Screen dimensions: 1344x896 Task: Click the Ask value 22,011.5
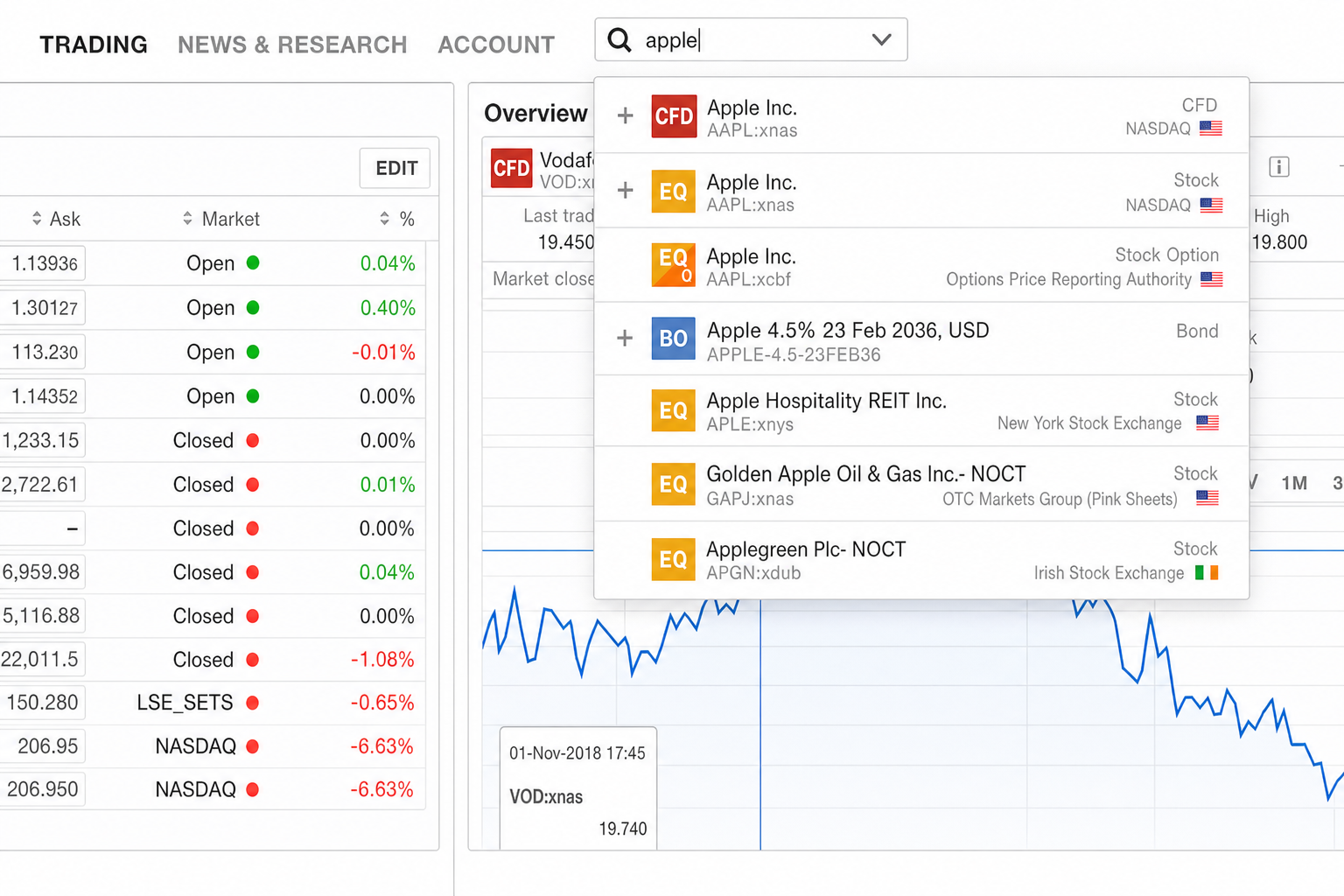[x=39, y=659]
